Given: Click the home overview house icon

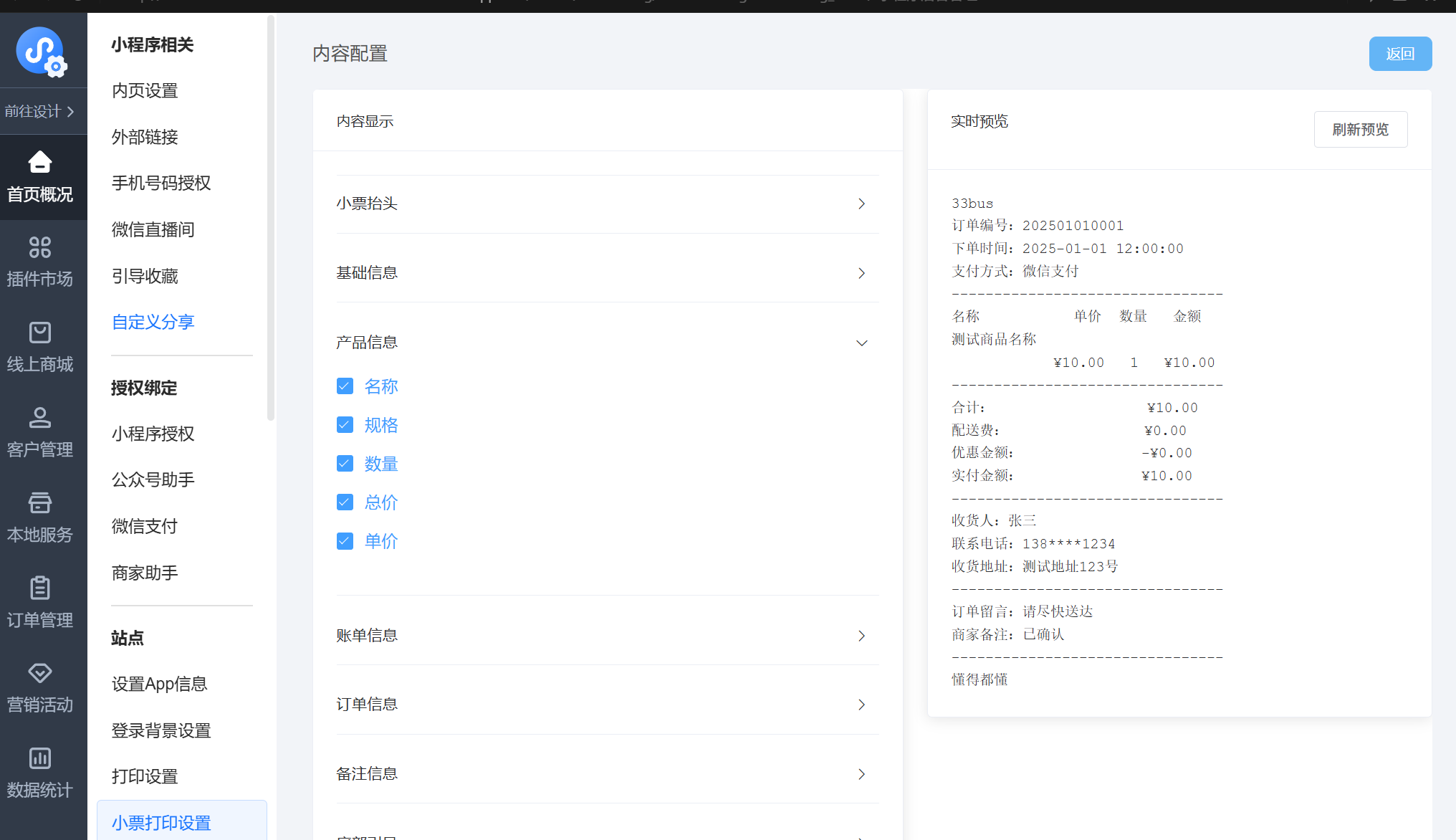Looking at the screenshot, I should (x=40, y=162).
